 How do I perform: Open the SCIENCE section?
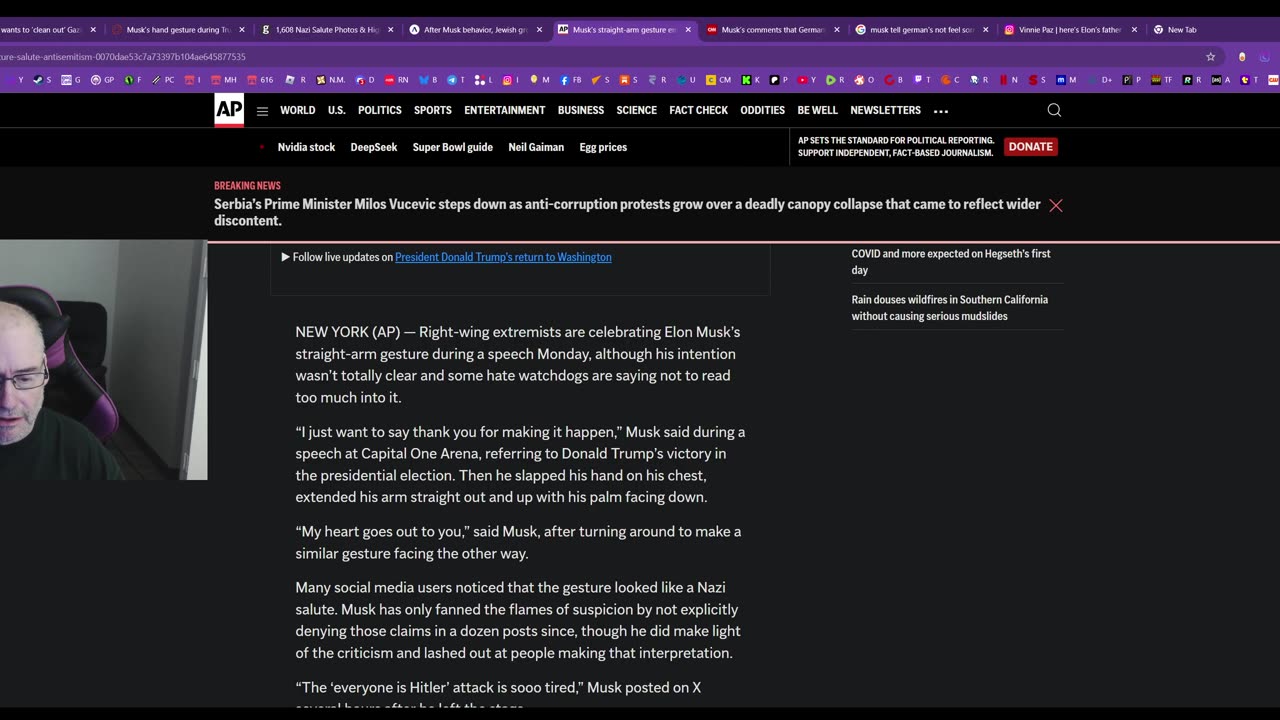(x=637, y=110)
